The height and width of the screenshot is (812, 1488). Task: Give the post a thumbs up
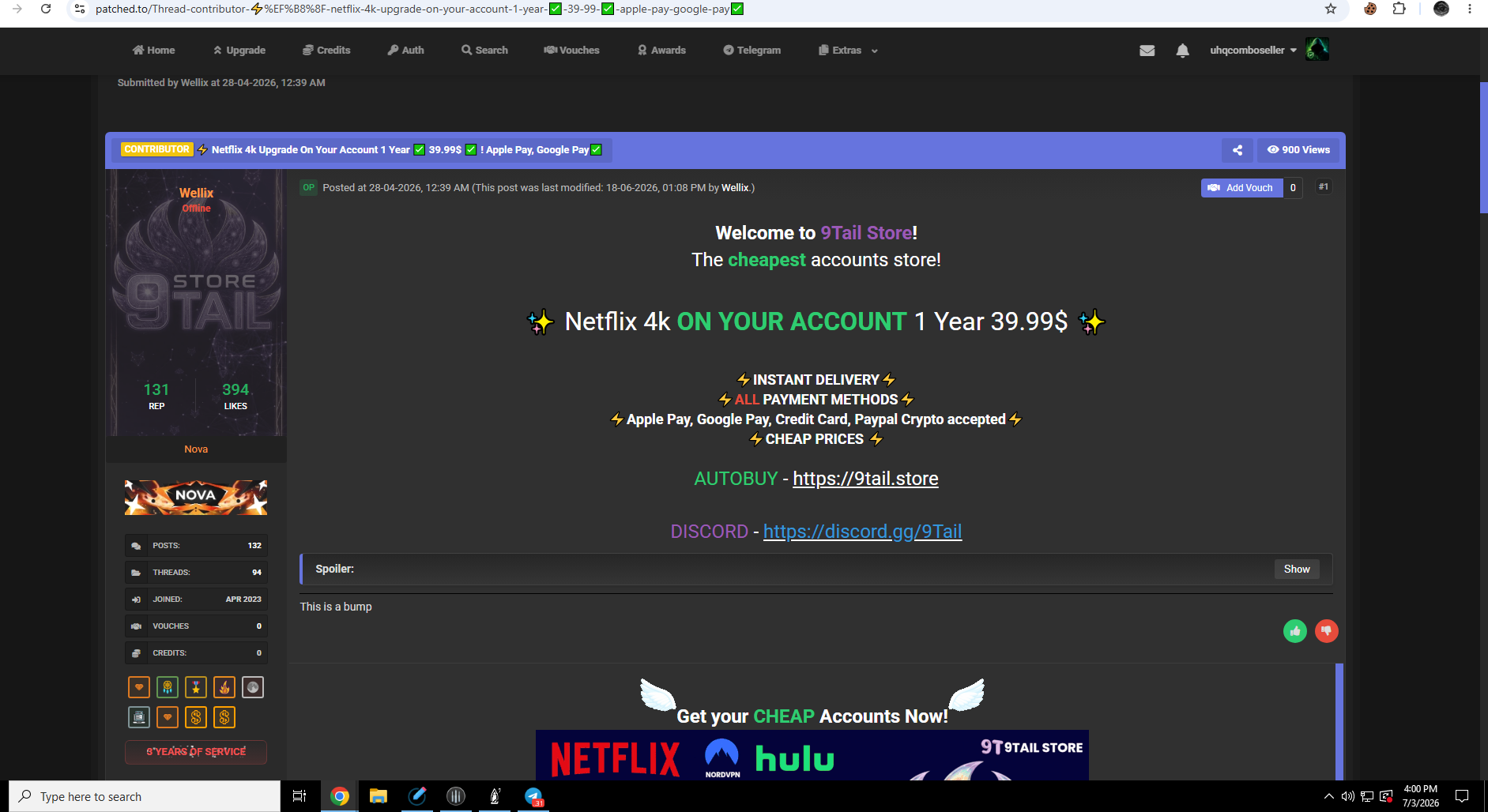1295,631
